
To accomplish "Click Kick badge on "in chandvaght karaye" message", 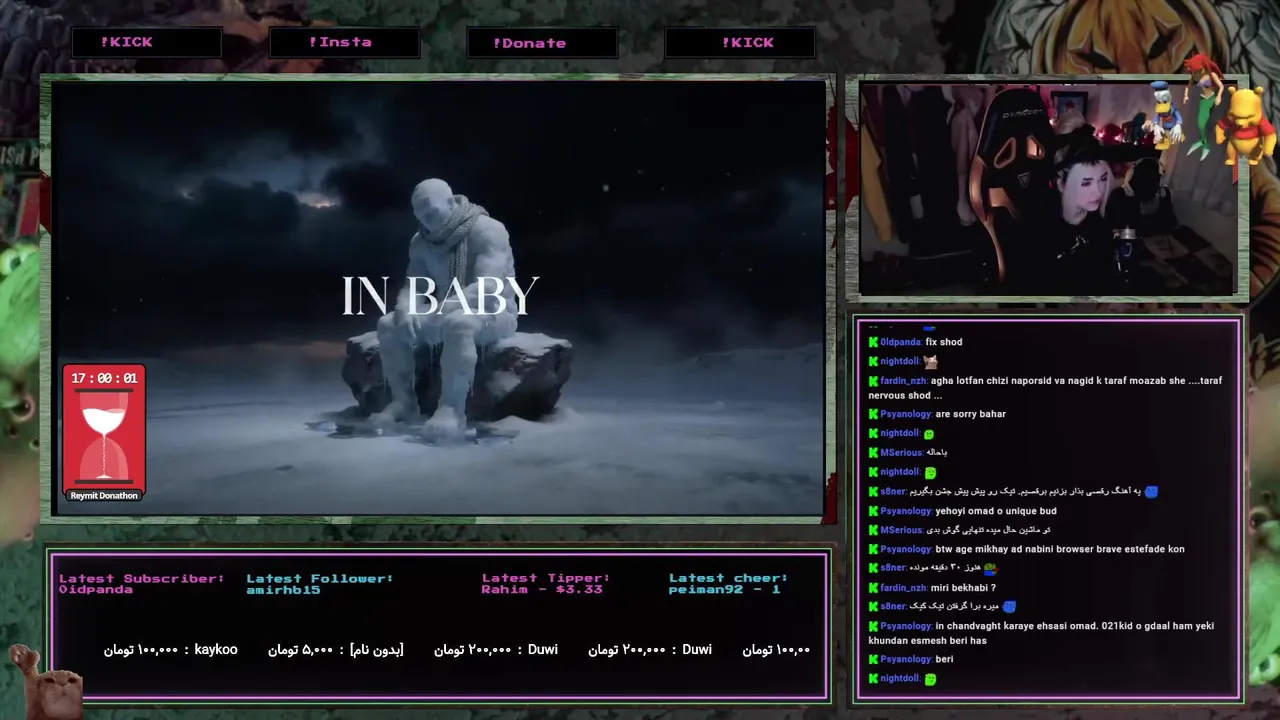I will pyautogui.click(x=873, y=626).
